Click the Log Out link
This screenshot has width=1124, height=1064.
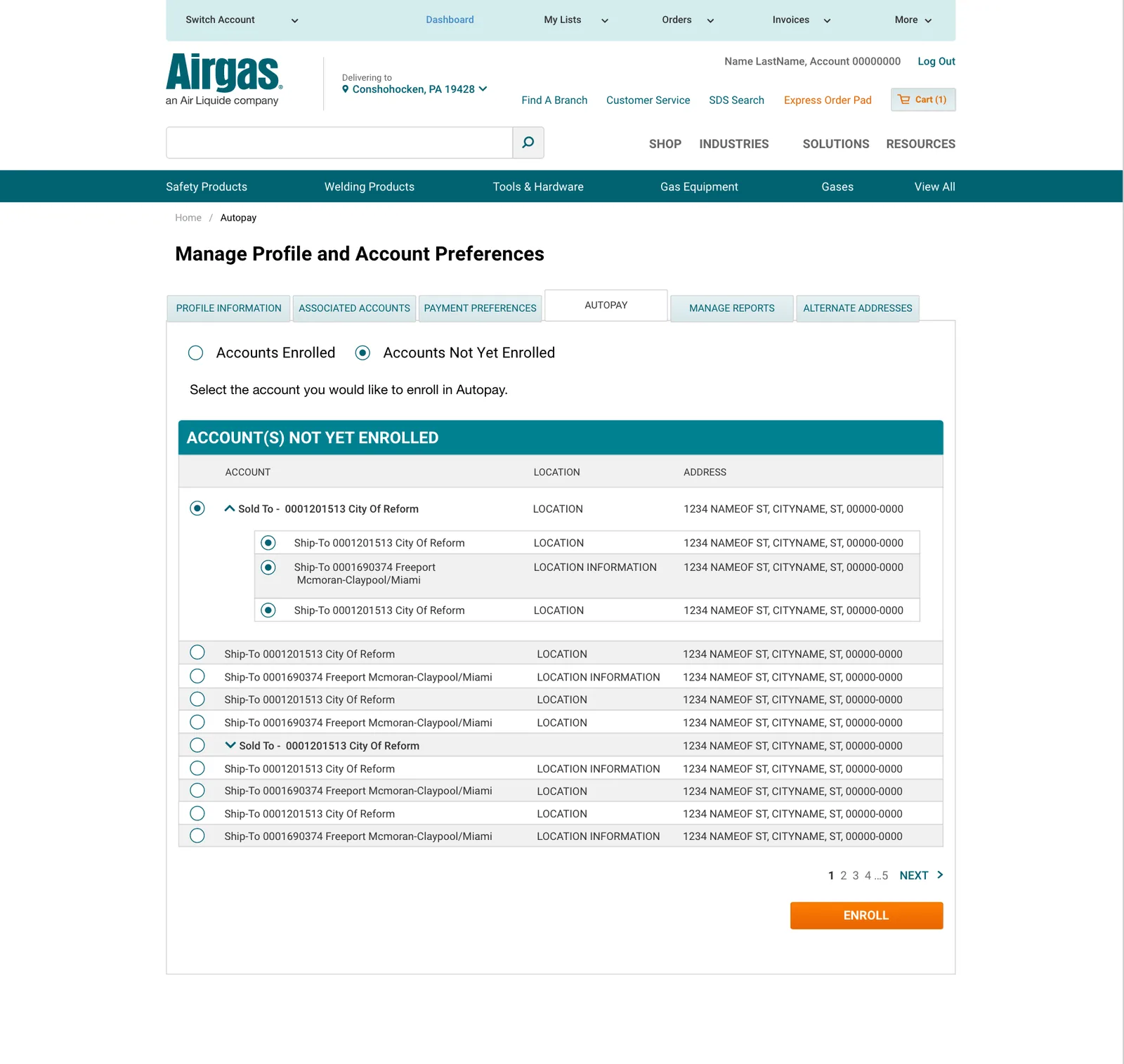[x=936, y=61]
